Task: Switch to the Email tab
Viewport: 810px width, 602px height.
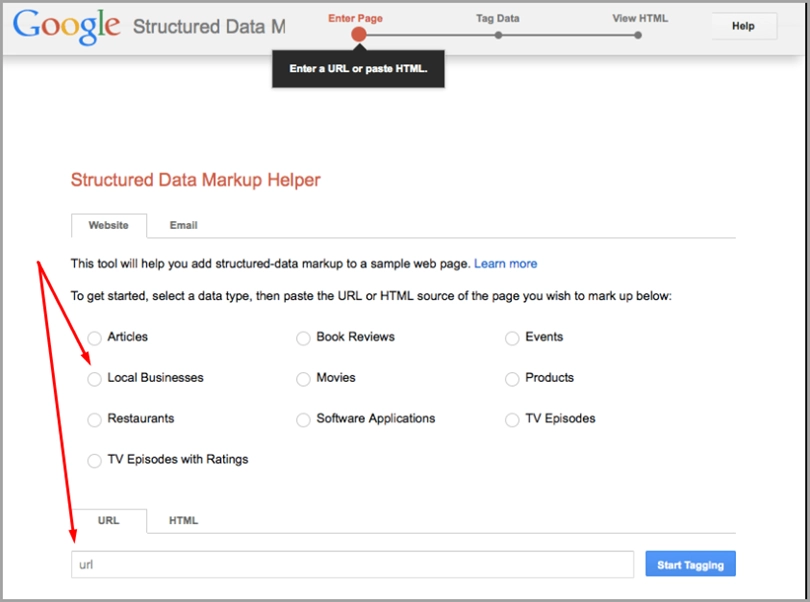Action: [x=183, y=226]
